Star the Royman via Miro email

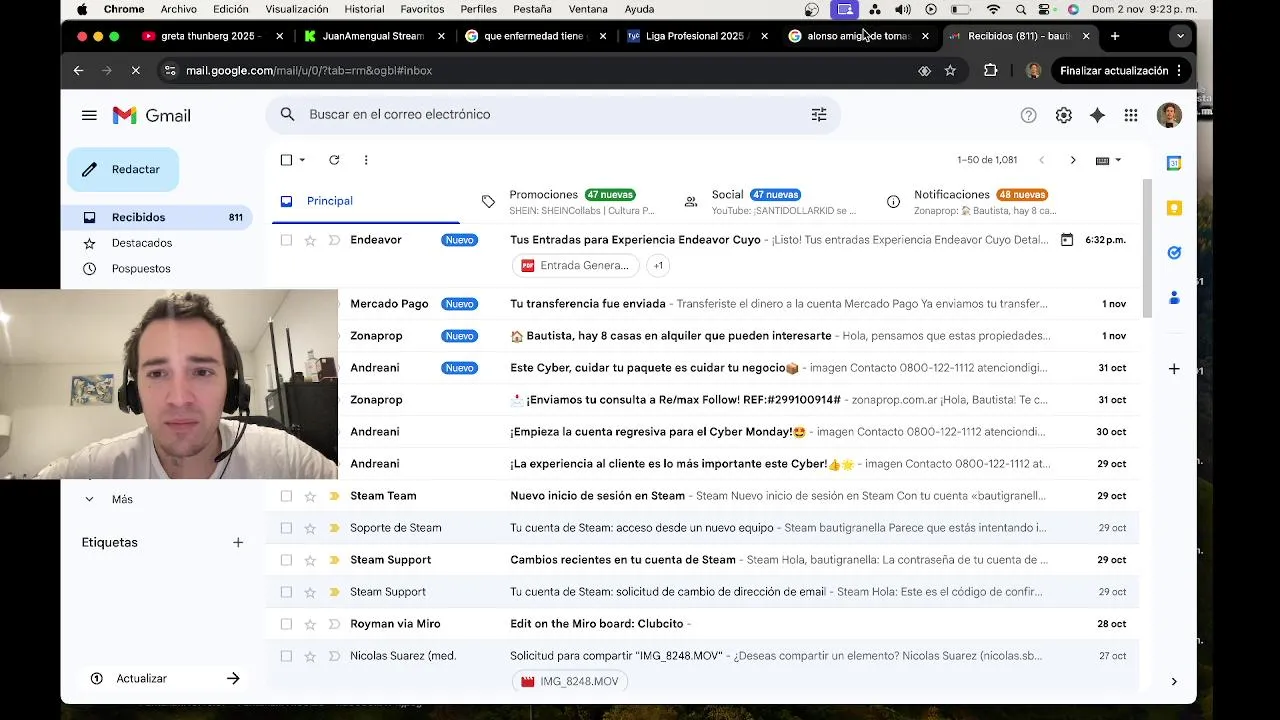[x=310, y=624]
